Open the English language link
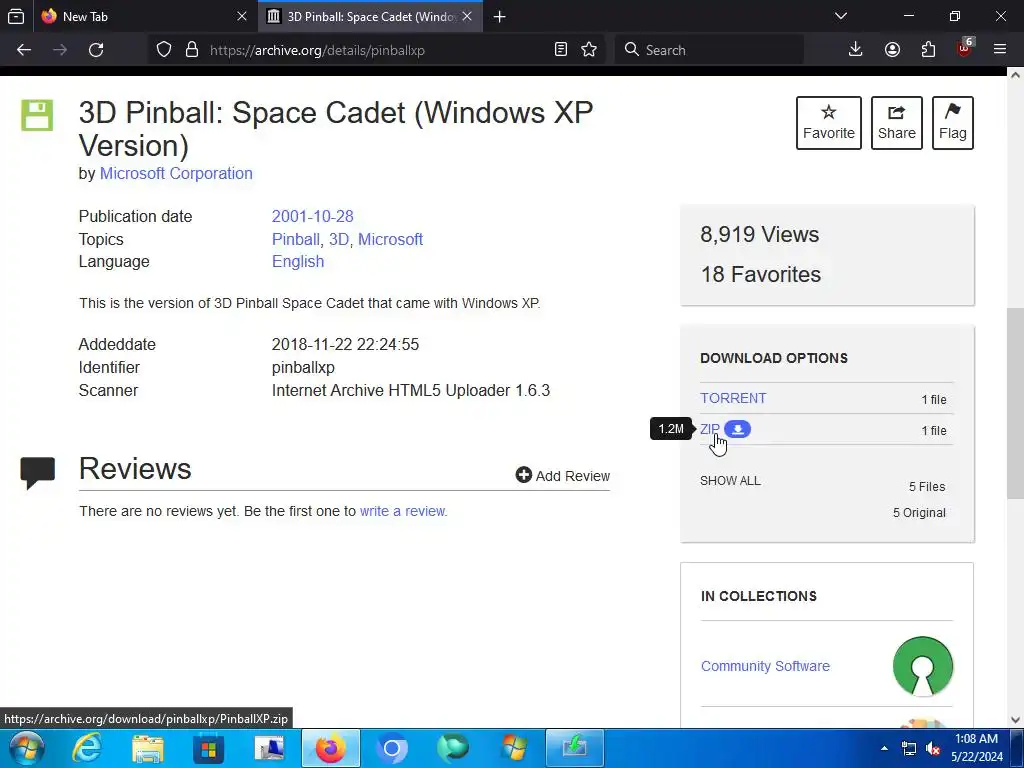 (x=298, y=261)
